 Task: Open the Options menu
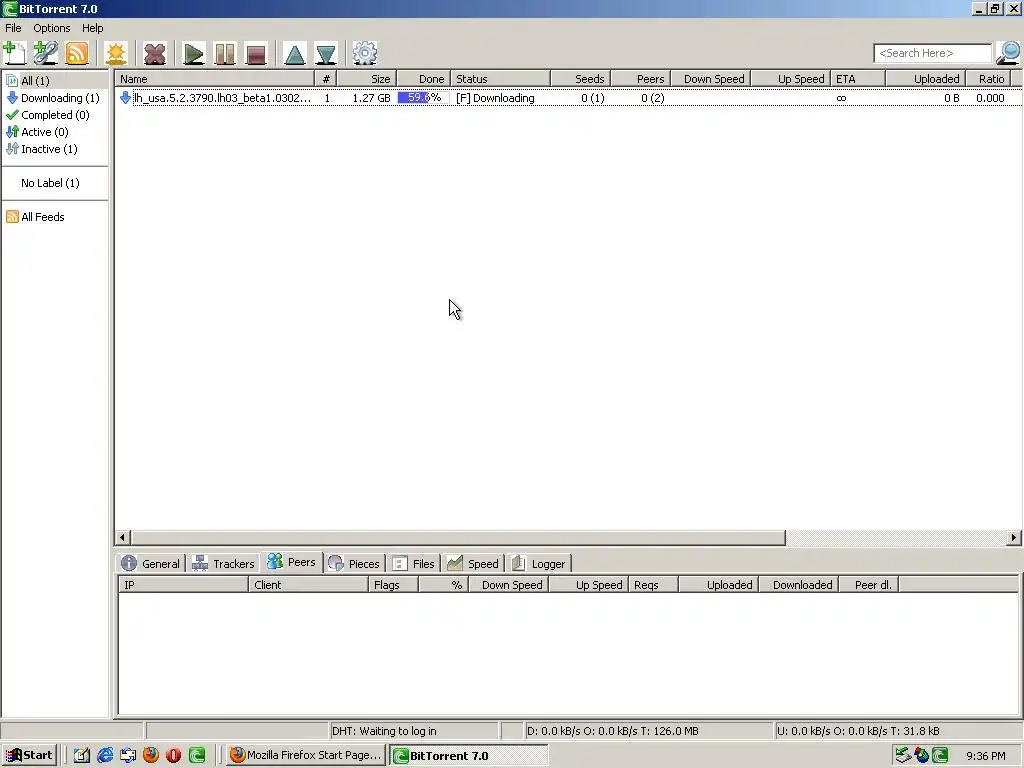(x=52, y=28)
